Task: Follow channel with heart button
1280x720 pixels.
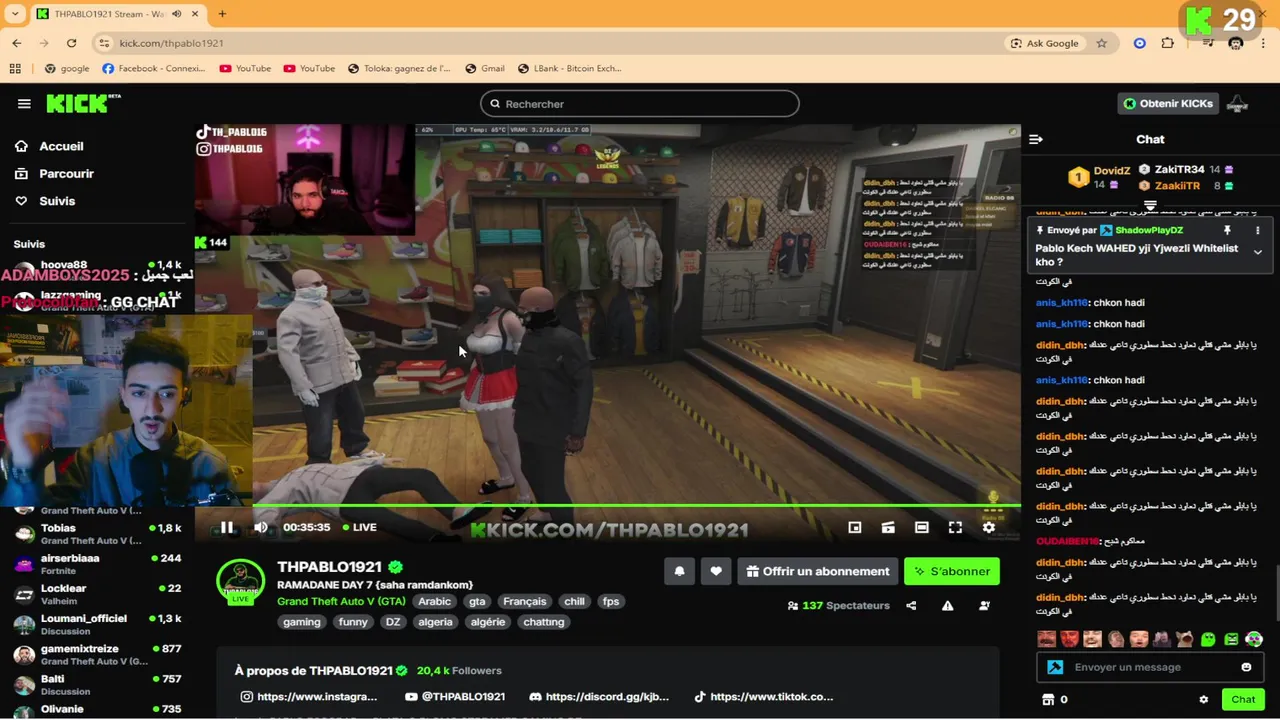Action: click(x=716, y=571)
